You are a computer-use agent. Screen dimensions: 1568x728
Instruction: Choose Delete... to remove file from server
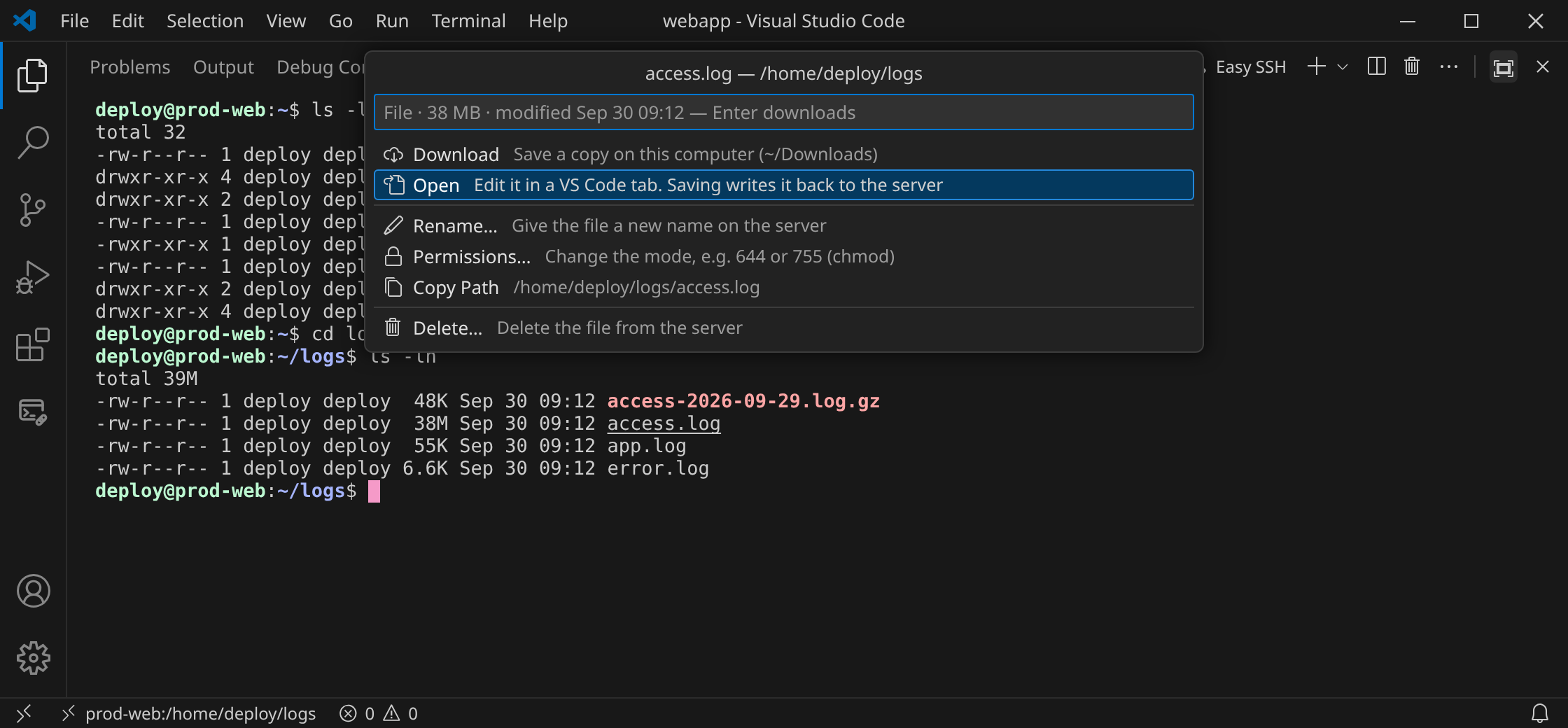[x=783, y=328]
